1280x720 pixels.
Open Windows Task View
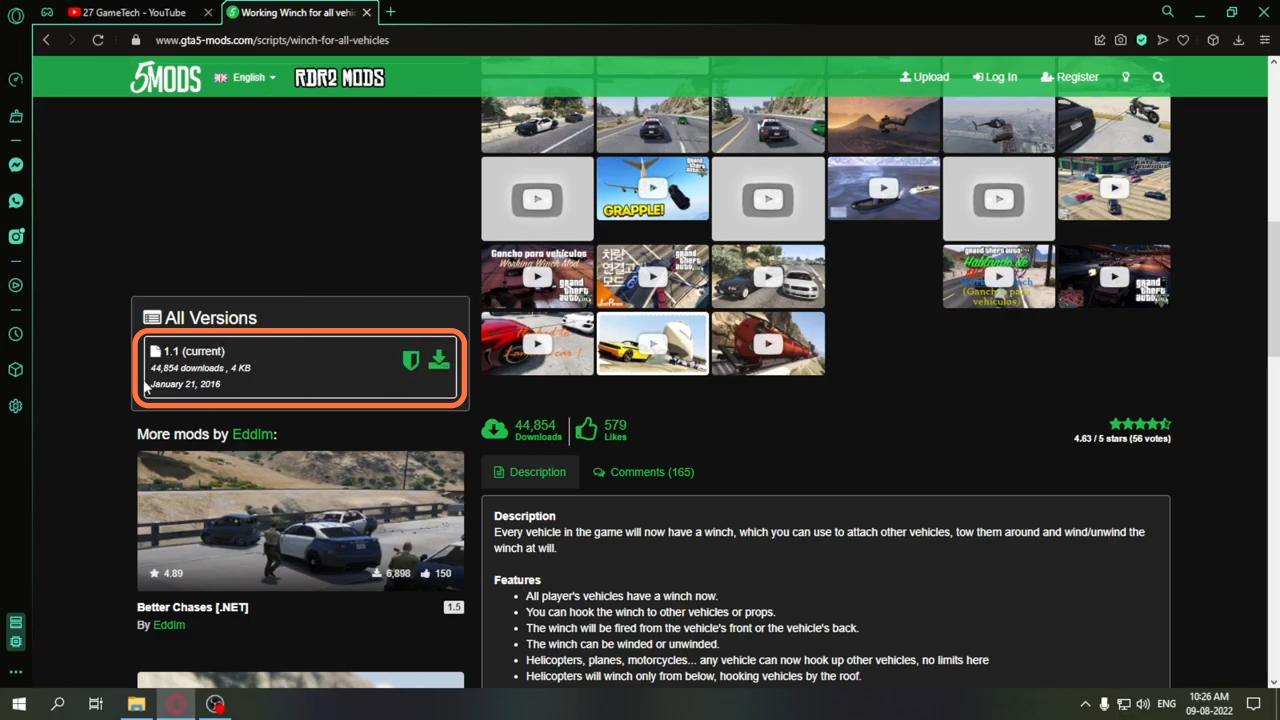(x=96, y=704)
